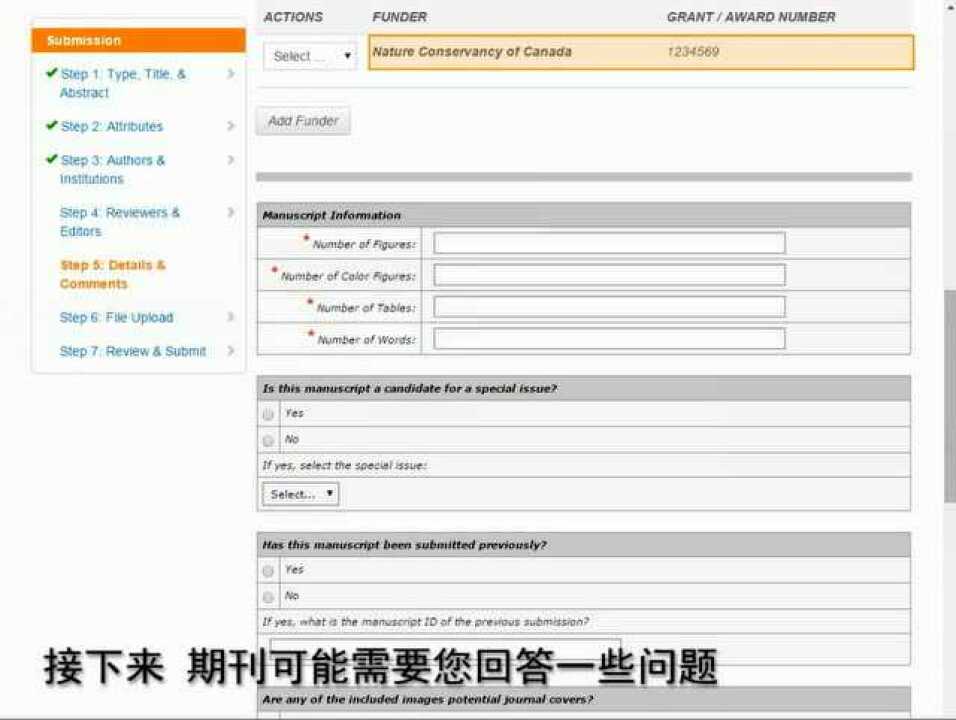Click the chevron arrow next to Step 4
Image resolution: width=956 pixels, height=720 pixels.
tap(231, 213)
